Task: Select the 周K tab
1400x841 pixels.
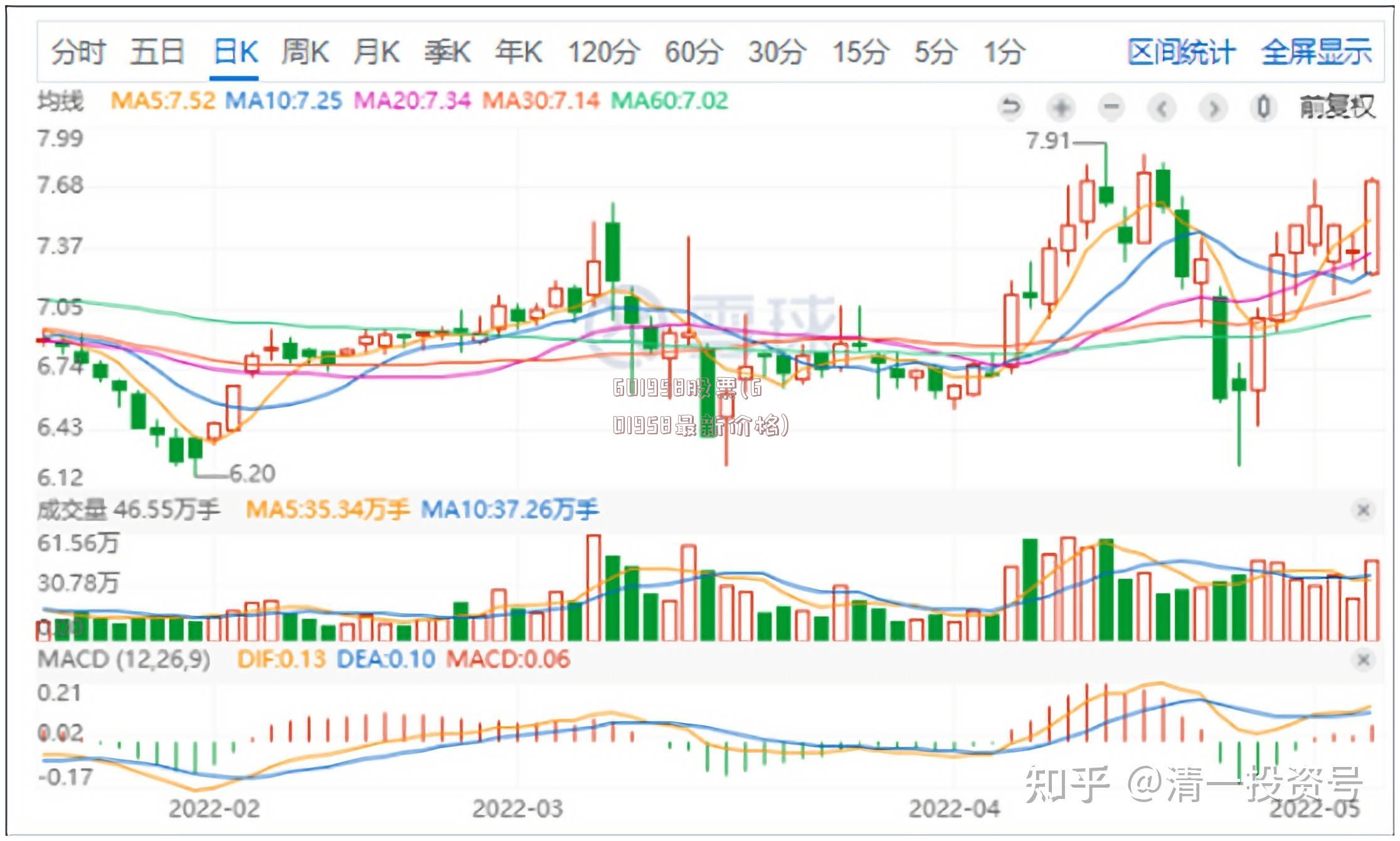Action: click(x=305, y=51)
